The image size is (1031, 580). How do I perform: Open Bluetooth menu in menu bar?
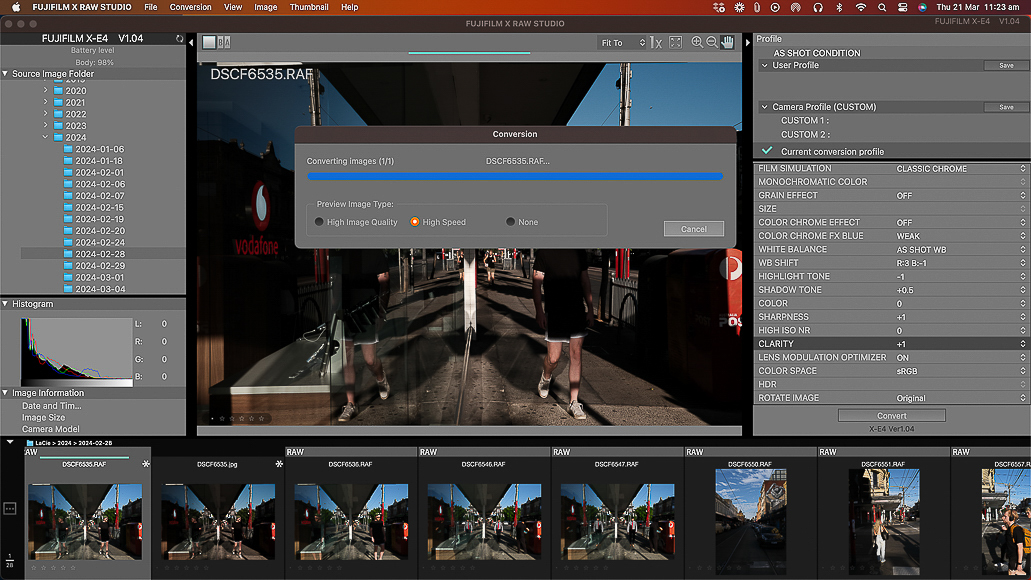pos(839,7)
